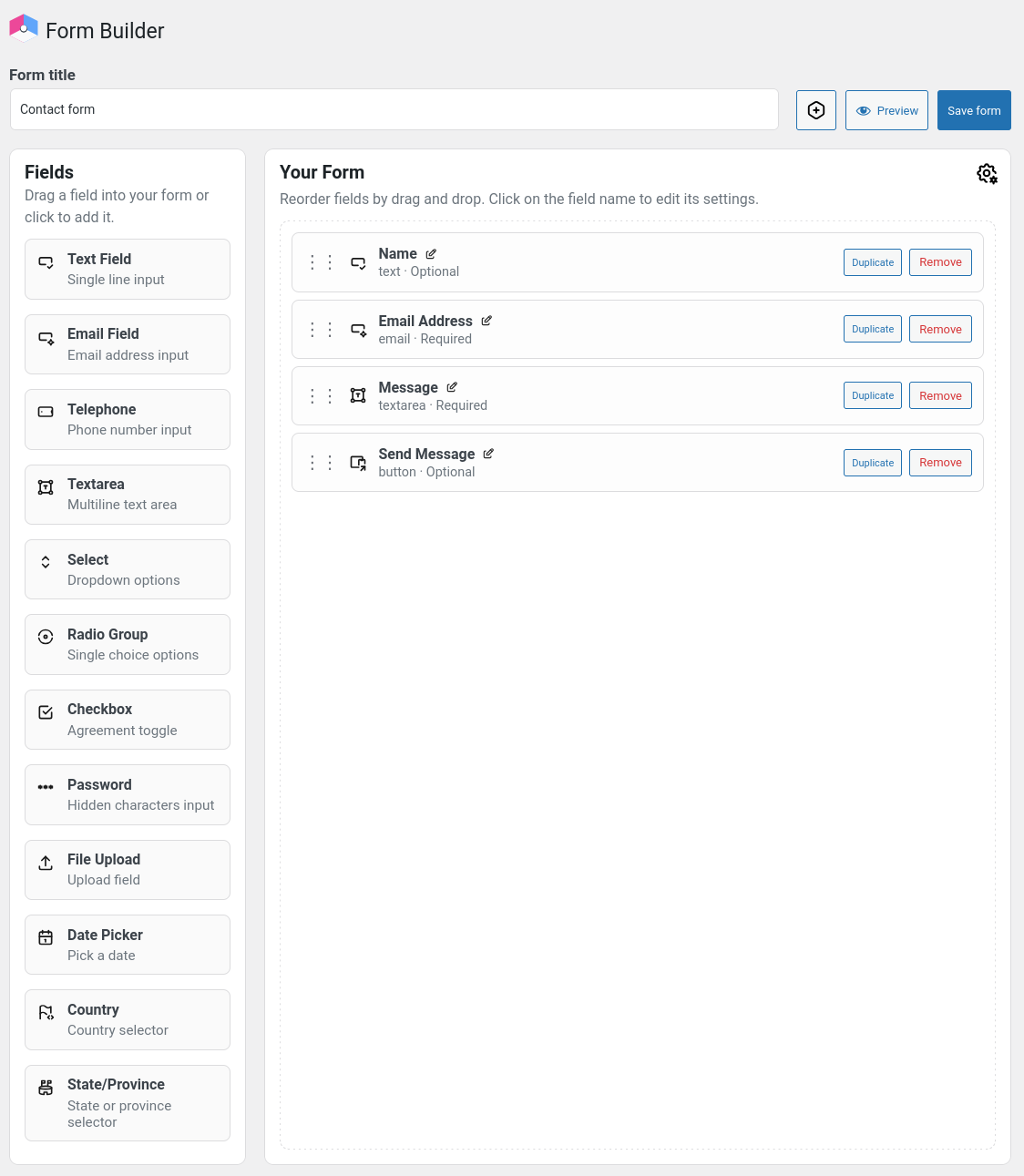Select the File Upload icon
Image resolution: width=1024 pixels, height=1176 pixels.
coord(46,863)
